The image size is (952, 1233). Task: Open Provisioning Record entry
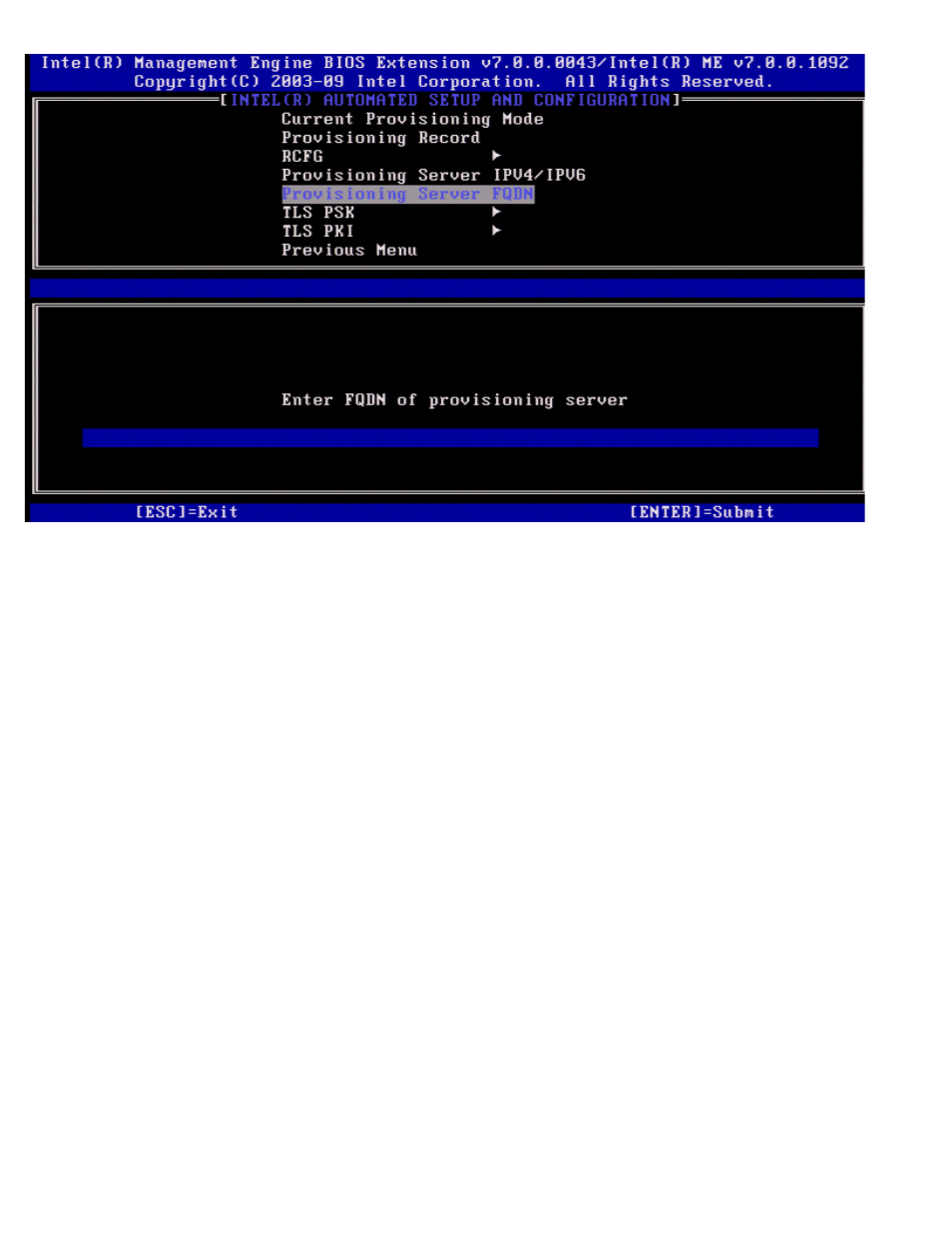(380, 138)
